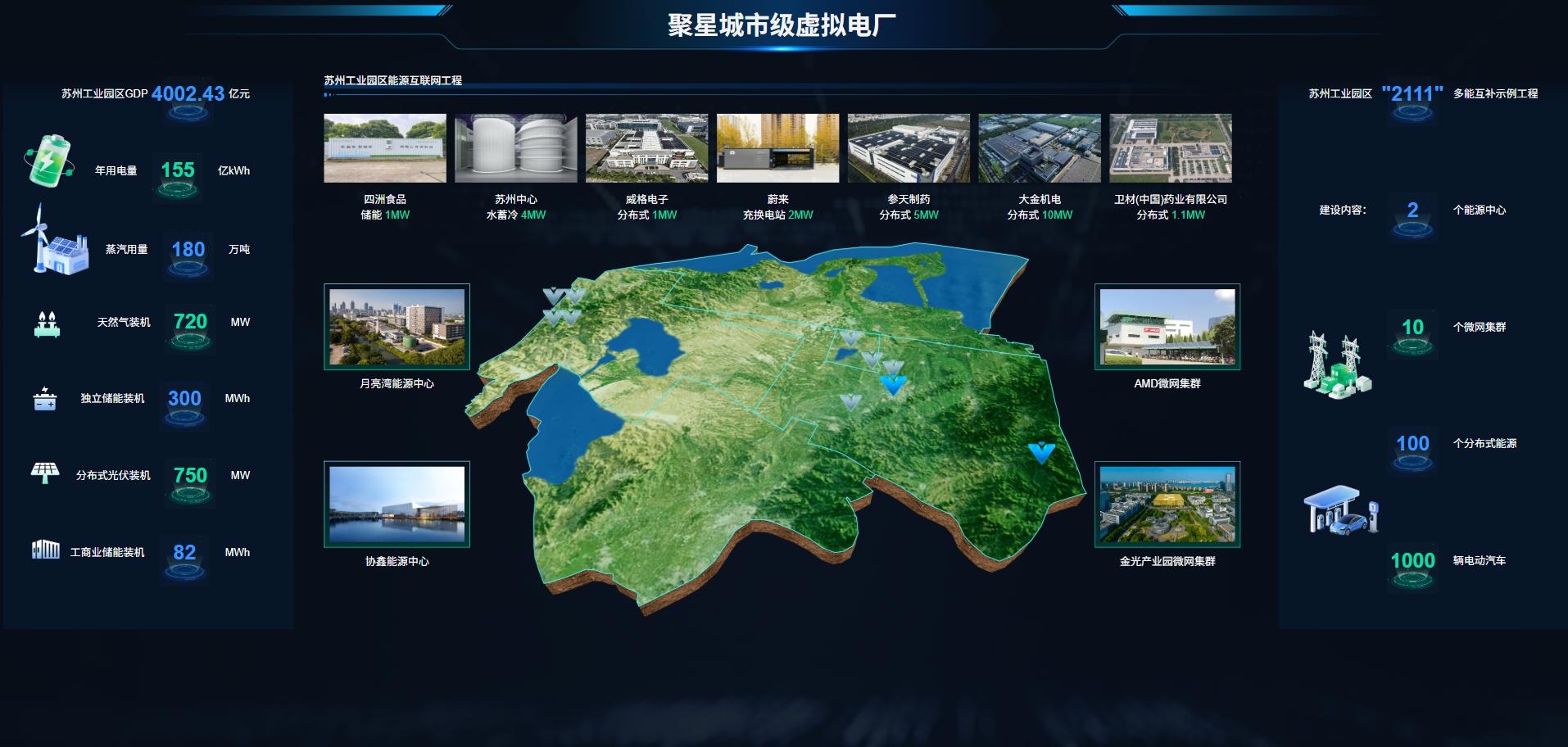Open the 大金机电 分布式 aerial photo
Screen dimensions: 1568x747
(x=1040, y=148)
